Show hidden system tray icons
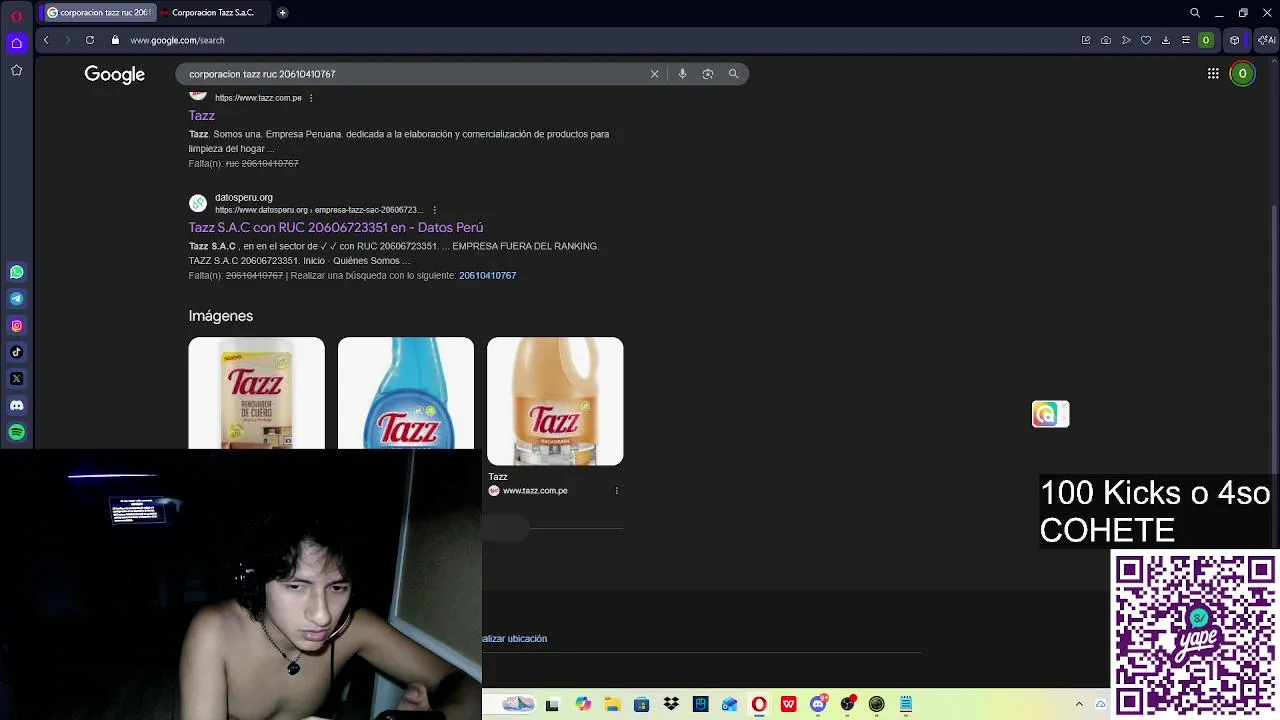Image resolution: width=1280 pixels, height=720 pixels. click(x=1079, y=705)
